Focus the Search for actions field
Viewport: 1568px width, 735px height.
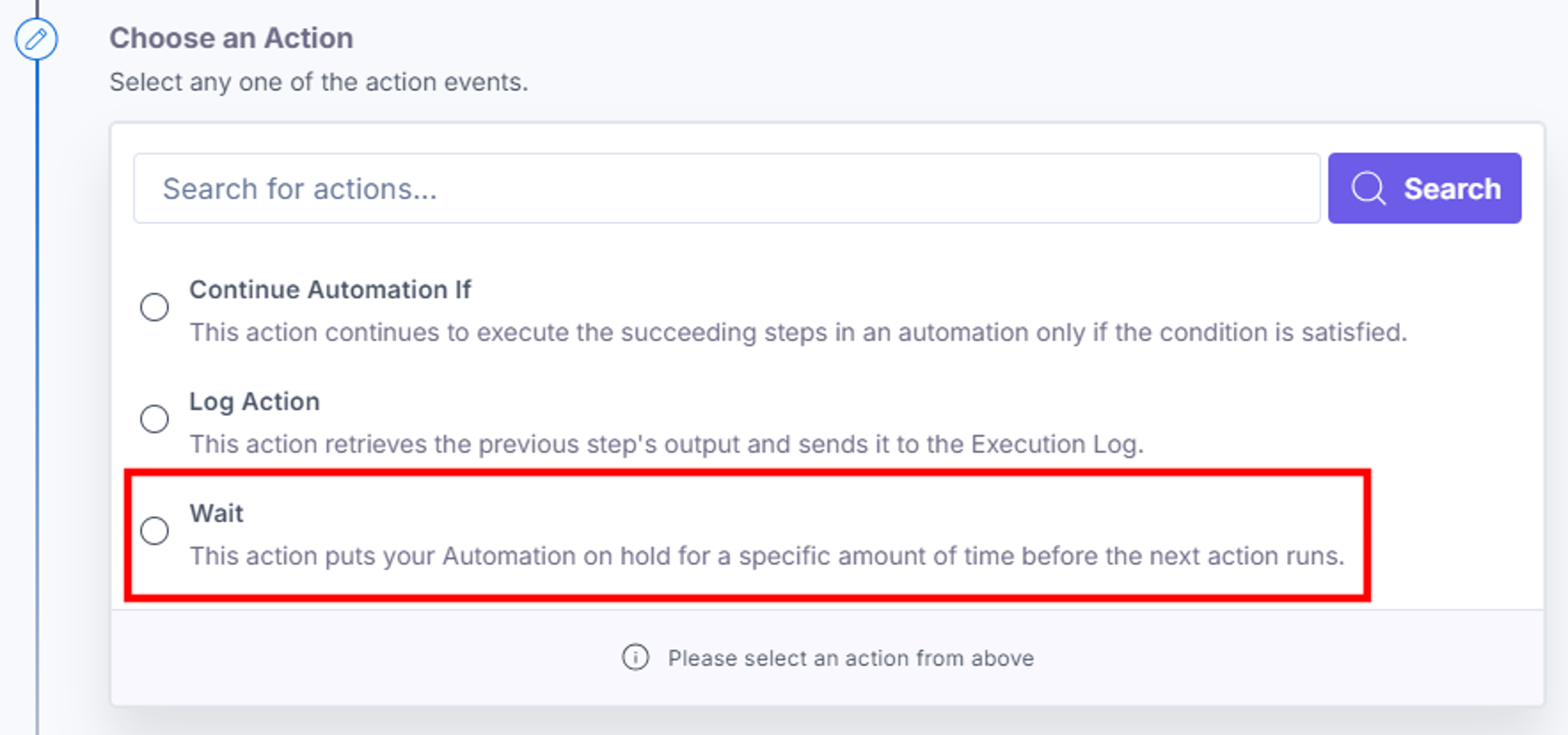click(727, 189)
